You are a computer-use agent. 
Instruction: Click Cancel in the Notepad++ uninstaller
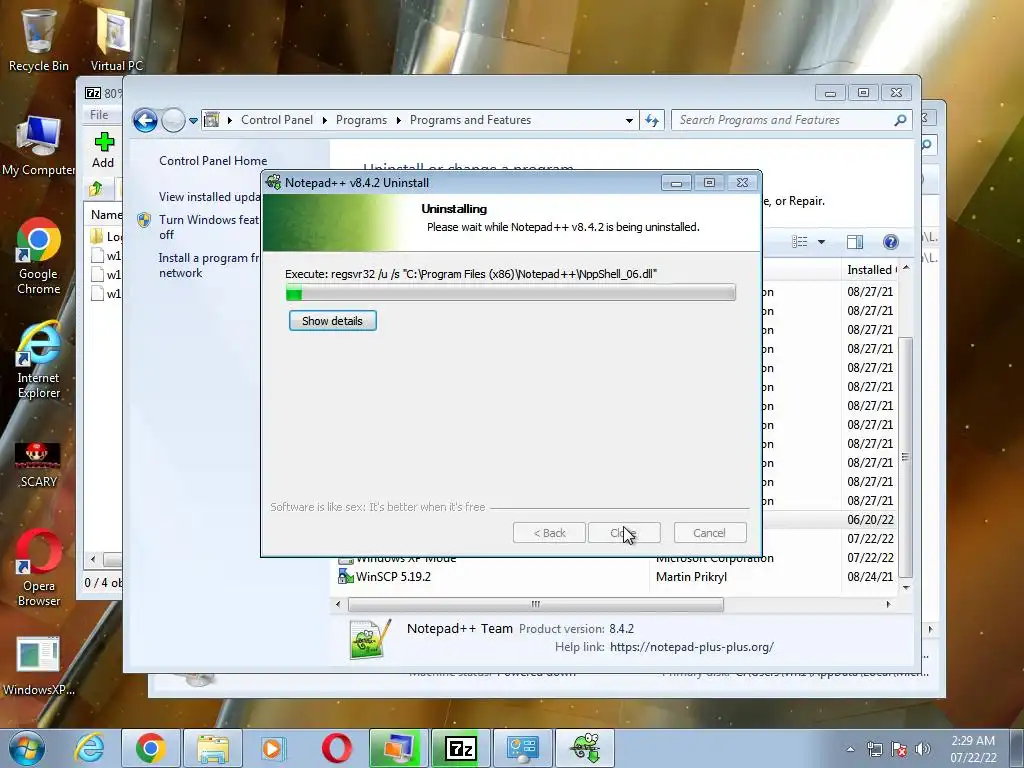709,533
